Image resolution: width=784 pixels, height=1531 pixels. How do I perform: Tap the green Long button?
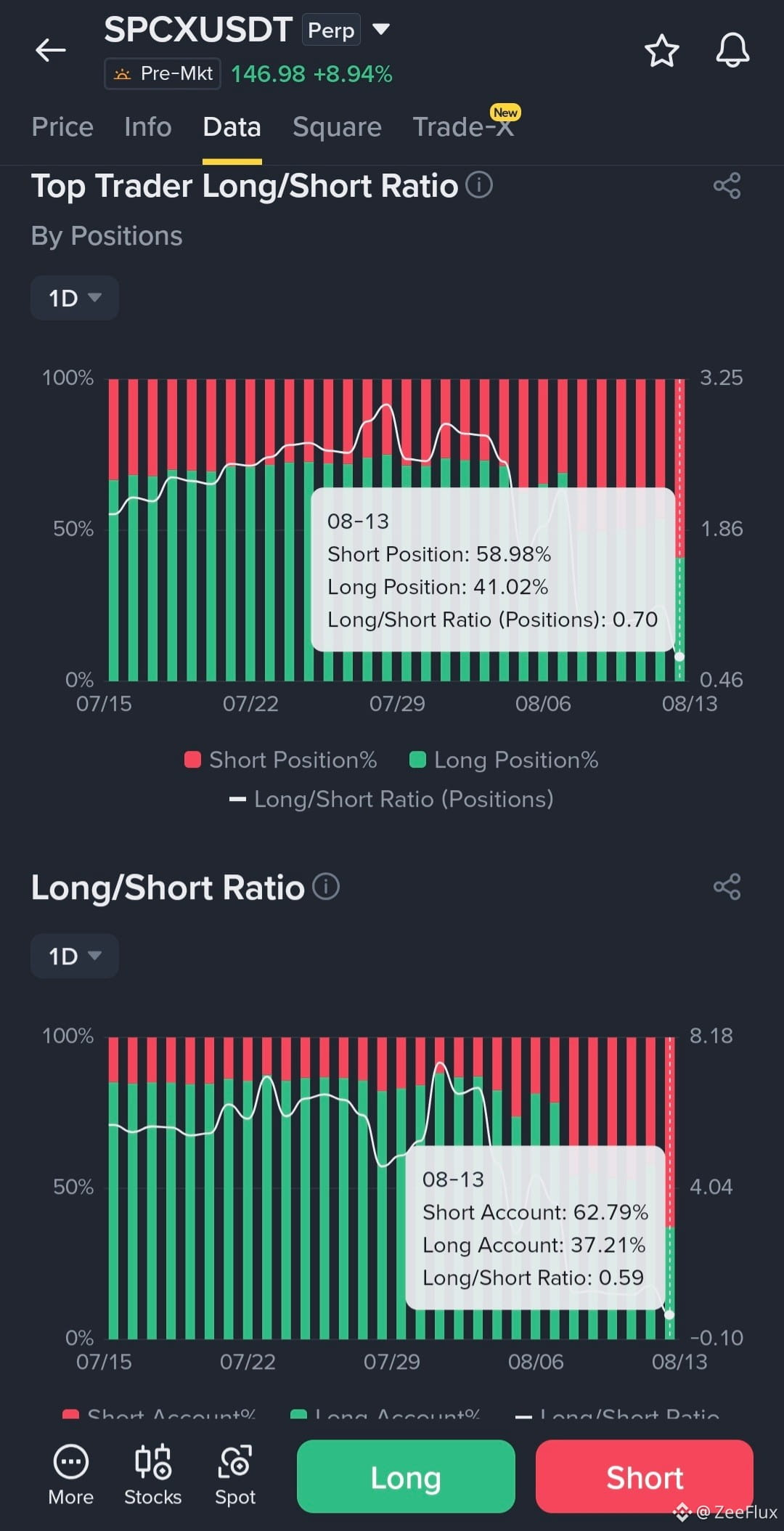click(x=406, y=1477)
